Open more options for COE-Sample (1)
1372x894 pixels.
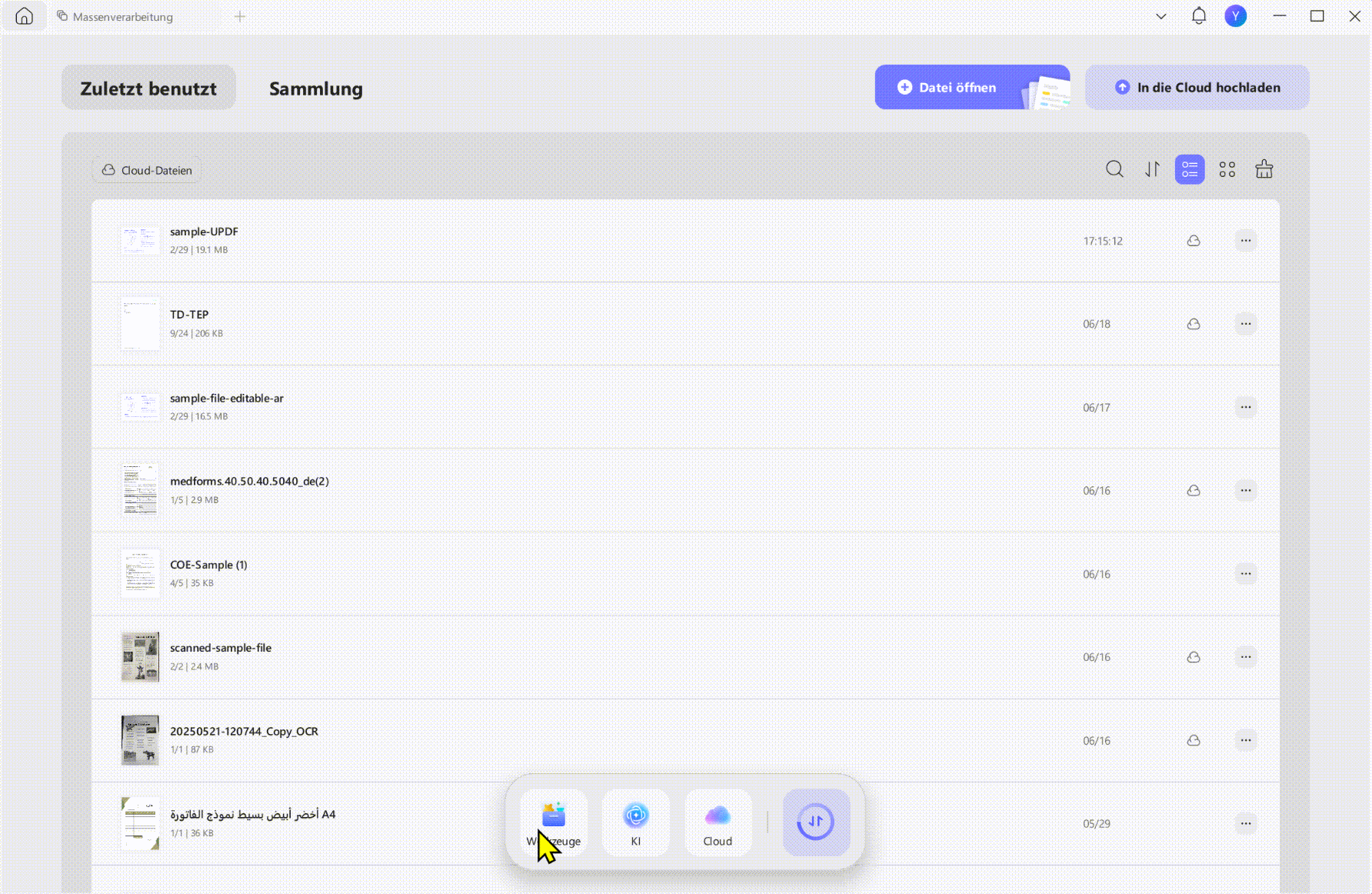pos(1246,573)
